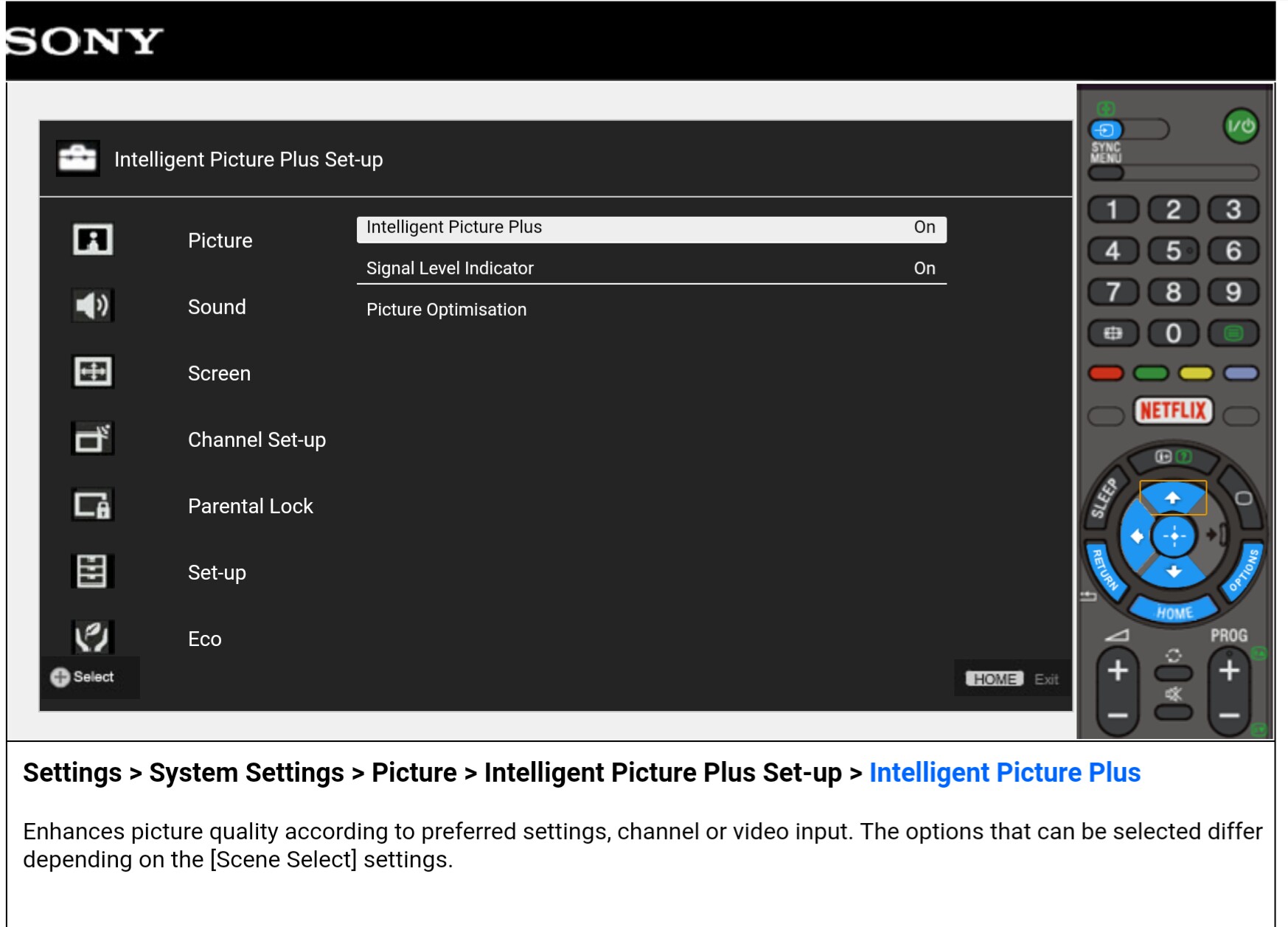Select Channel Set-up menu item

[256, 440]
